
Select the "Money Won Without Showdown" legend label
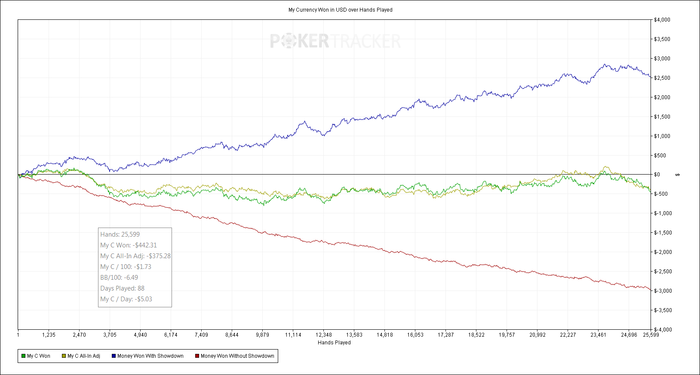[239, 356]
